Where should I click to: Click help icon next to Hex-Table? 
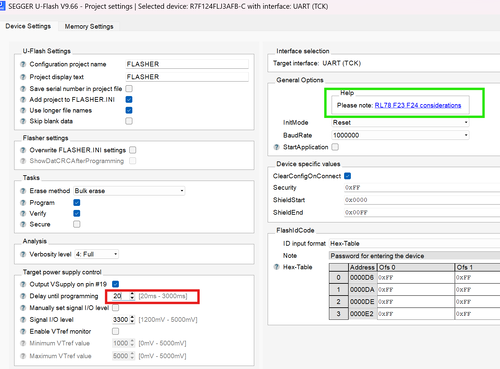click(276, 267)
